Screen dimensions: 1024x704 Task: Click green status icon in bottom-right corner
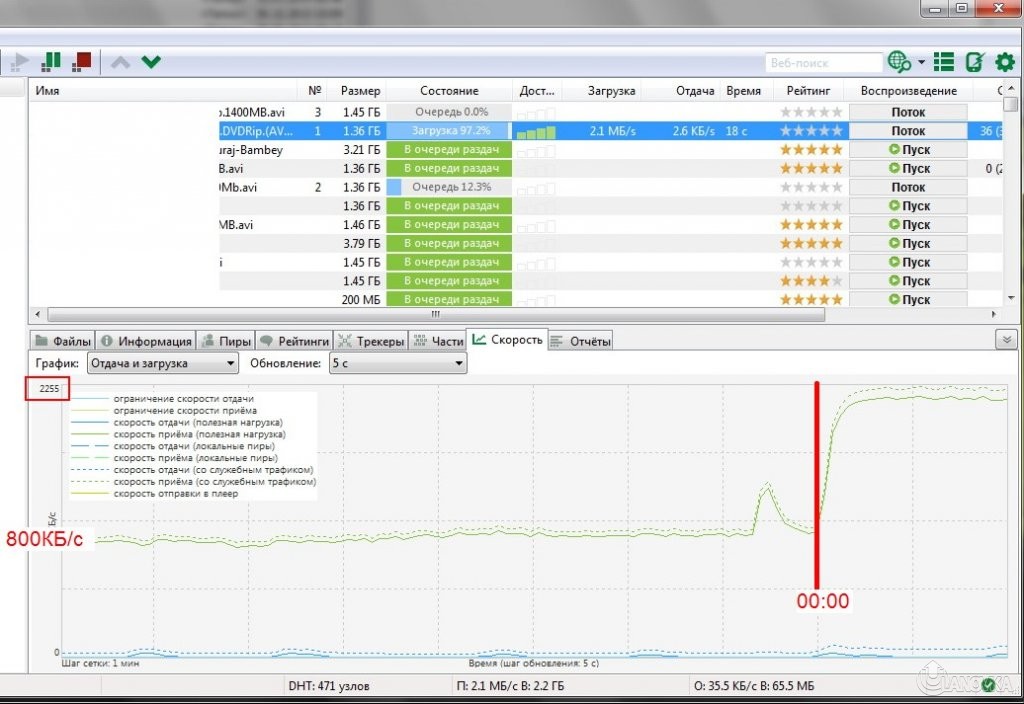pos(988,685)
